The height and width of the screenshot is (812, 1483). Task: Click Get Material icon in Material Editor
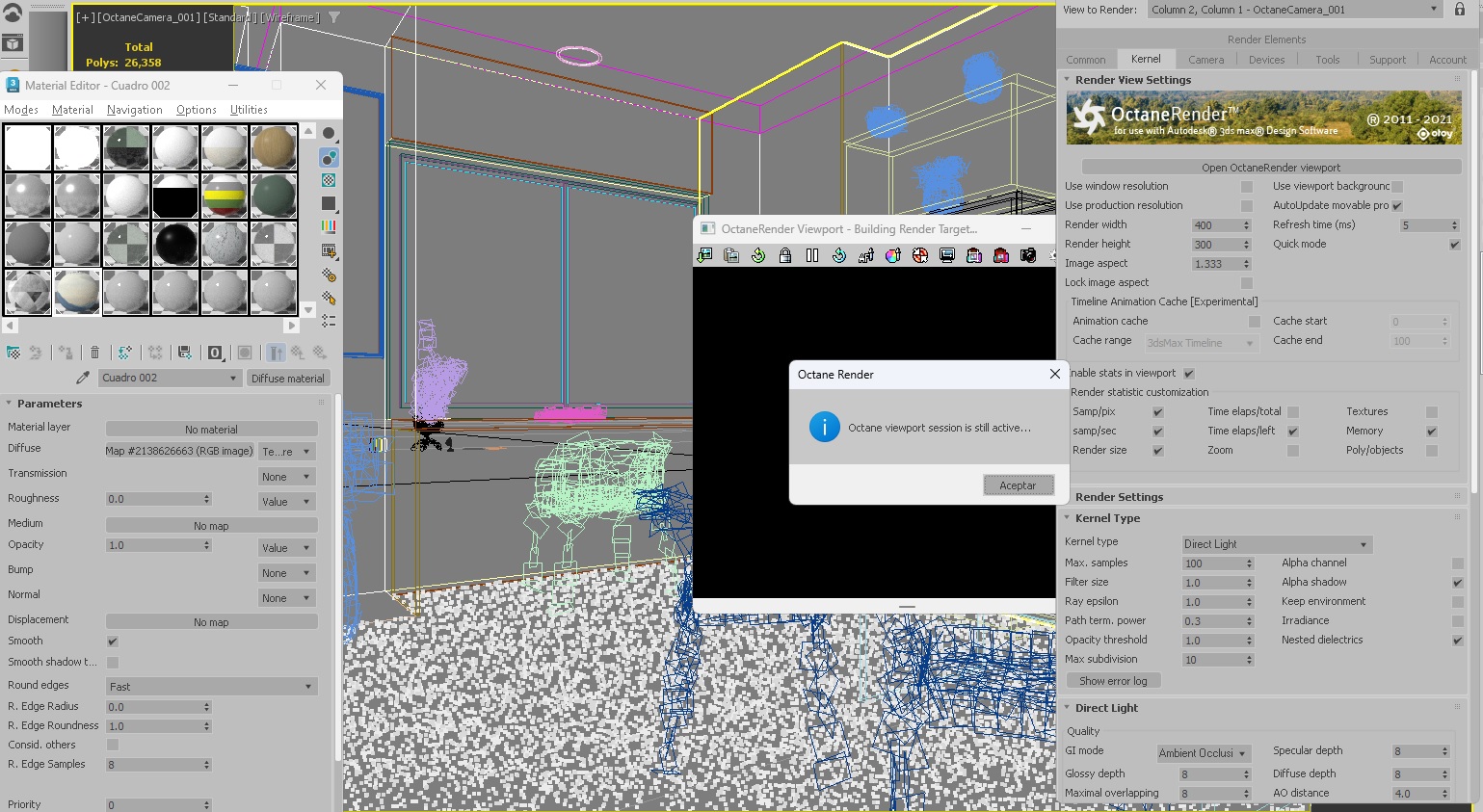click(13, 353)
